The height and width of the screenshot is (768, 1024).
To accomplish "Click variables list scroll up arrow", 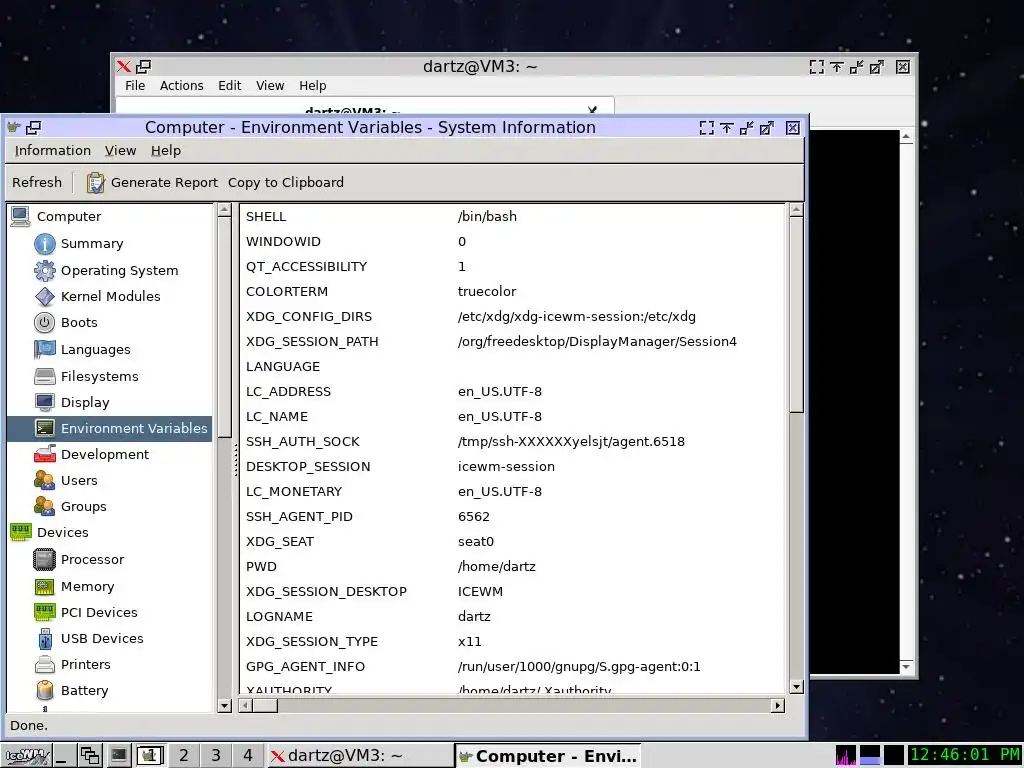I will pos(796,210).
